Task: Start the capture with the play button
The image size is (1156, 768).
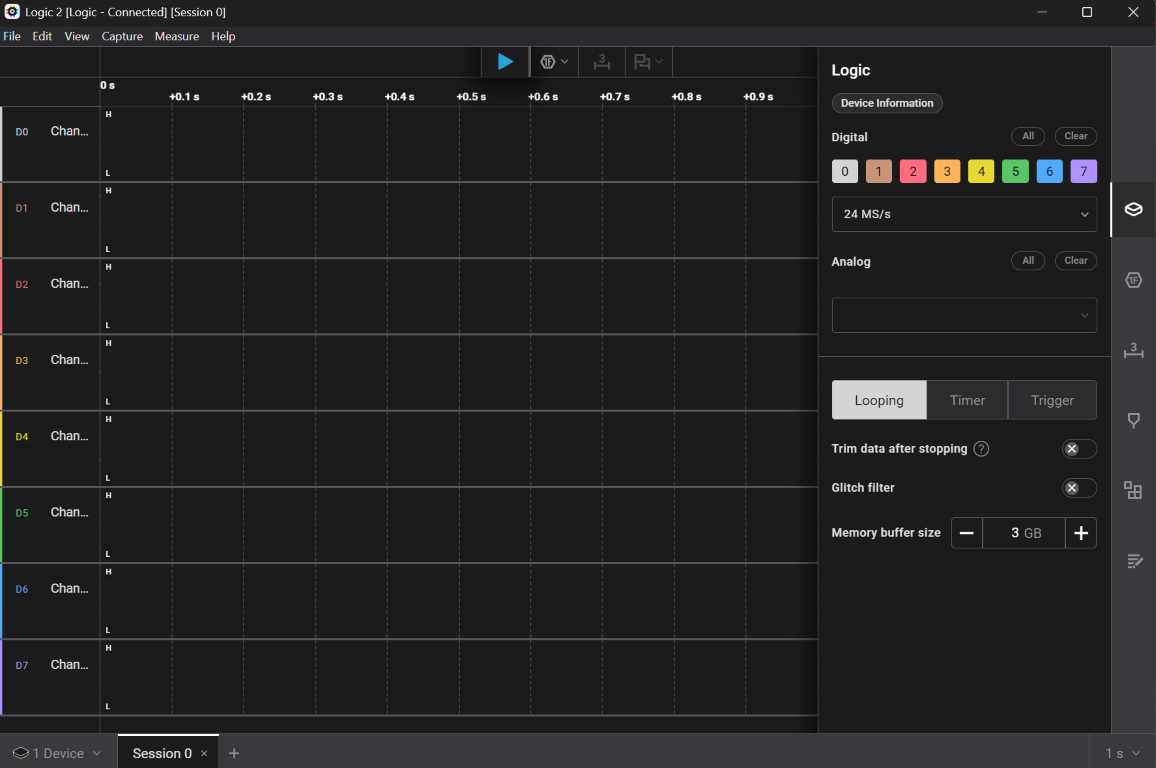Action: [505, 61]
